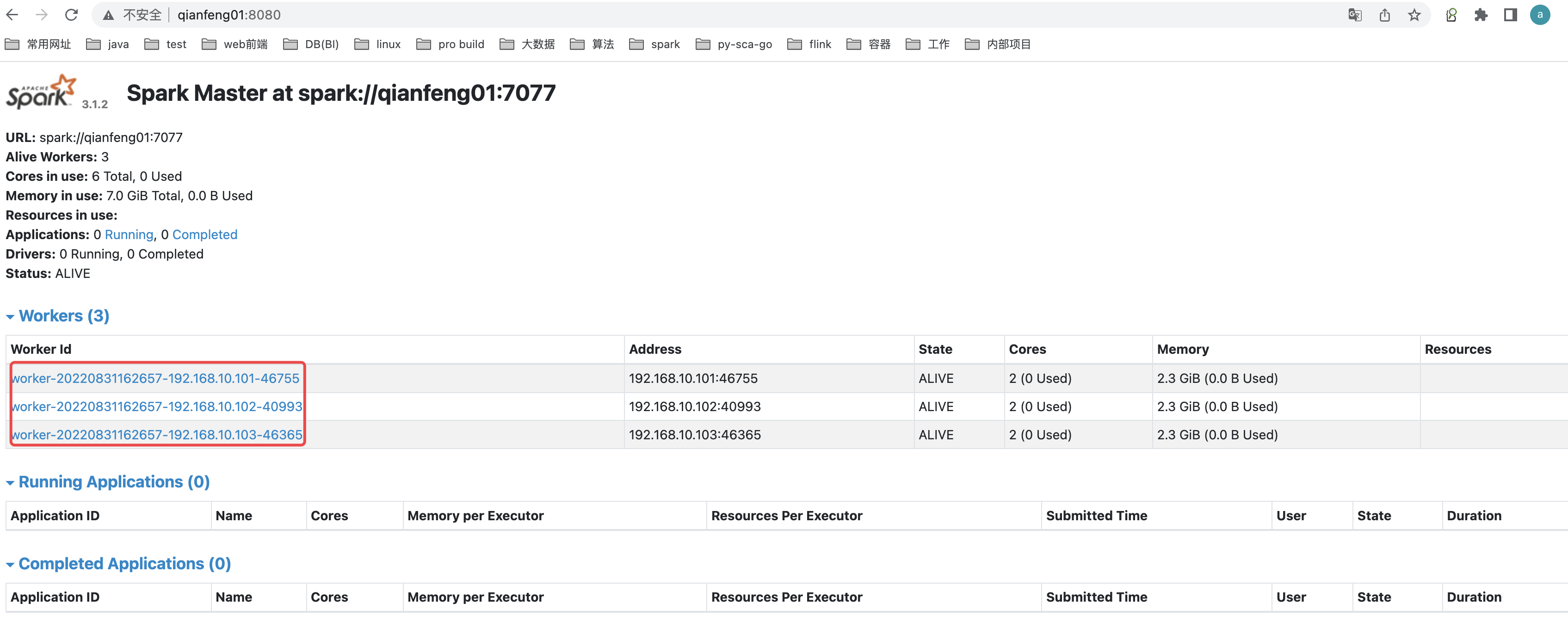Click the Alive Workers: 3 line
1568x628 pixels.
[x=57, y=157]
